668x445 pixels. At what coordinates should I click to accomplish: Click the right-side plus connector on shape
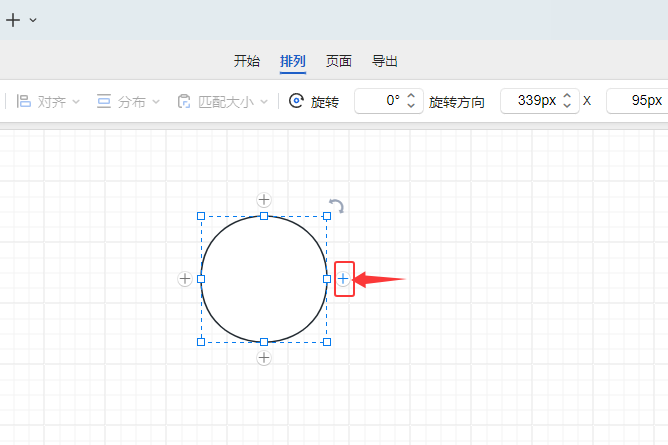pyautogui.click(x=343, y=279)
